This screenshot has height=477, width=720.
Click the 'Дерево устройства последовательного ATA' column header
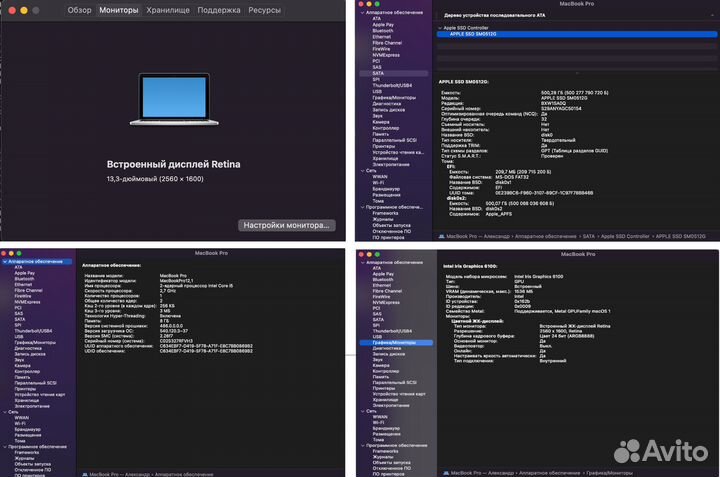(495, 15)
